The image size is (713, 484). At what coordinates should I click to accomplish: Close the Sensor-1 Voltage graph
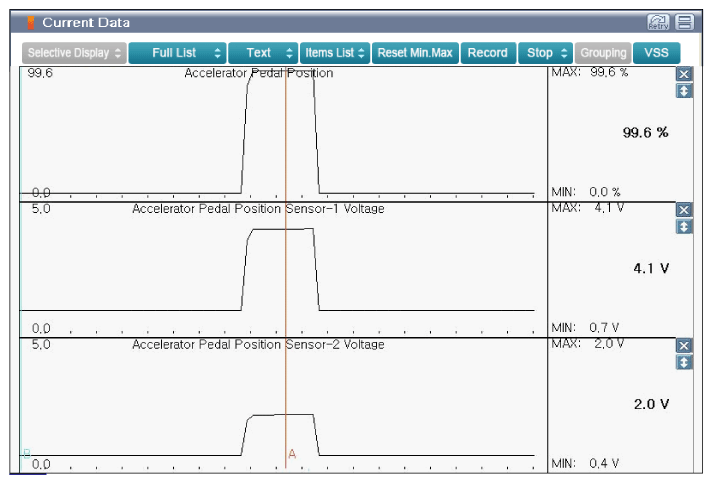click(684, 210)
